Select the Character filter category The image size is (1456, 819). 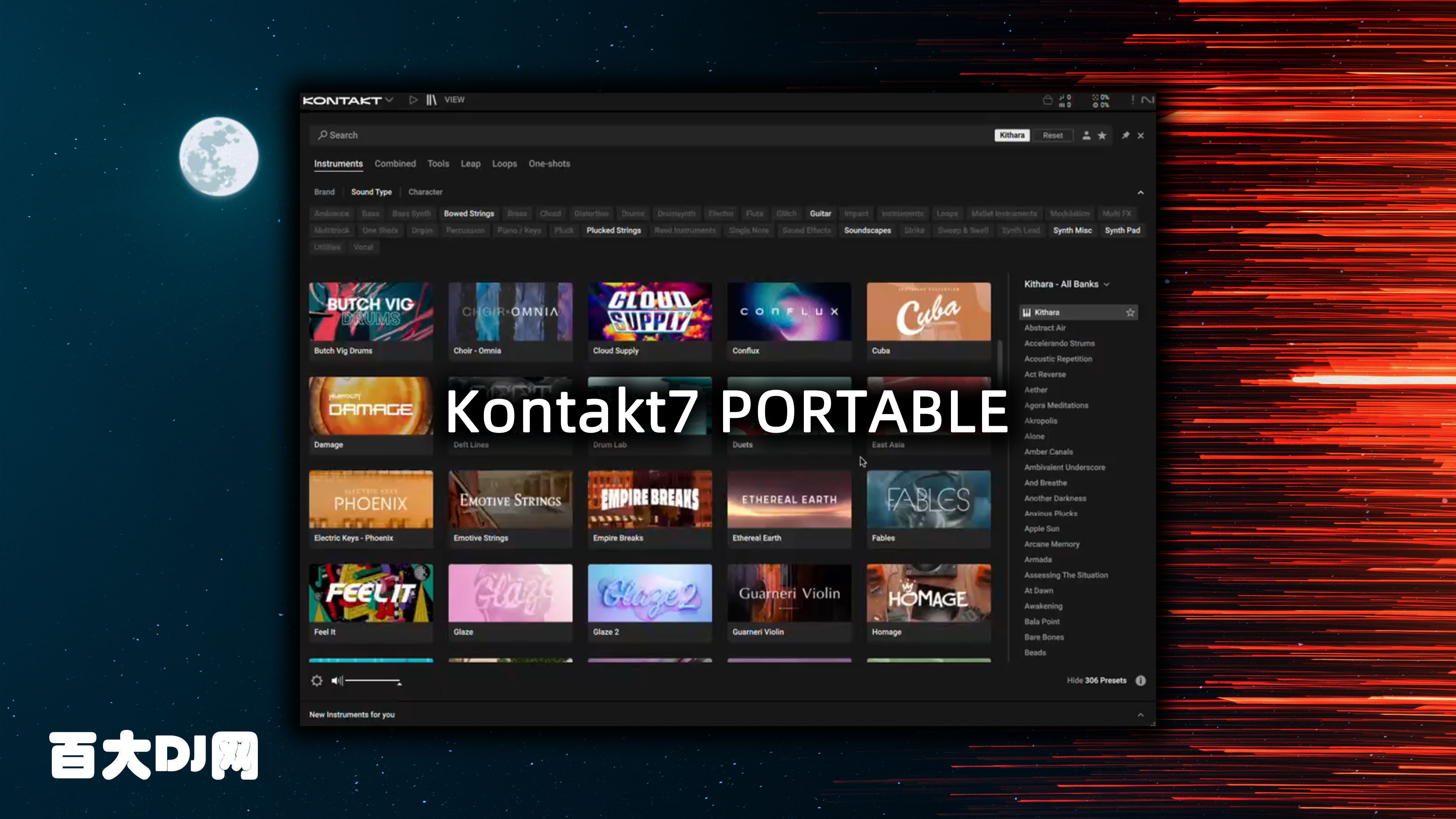pos(425,192)
